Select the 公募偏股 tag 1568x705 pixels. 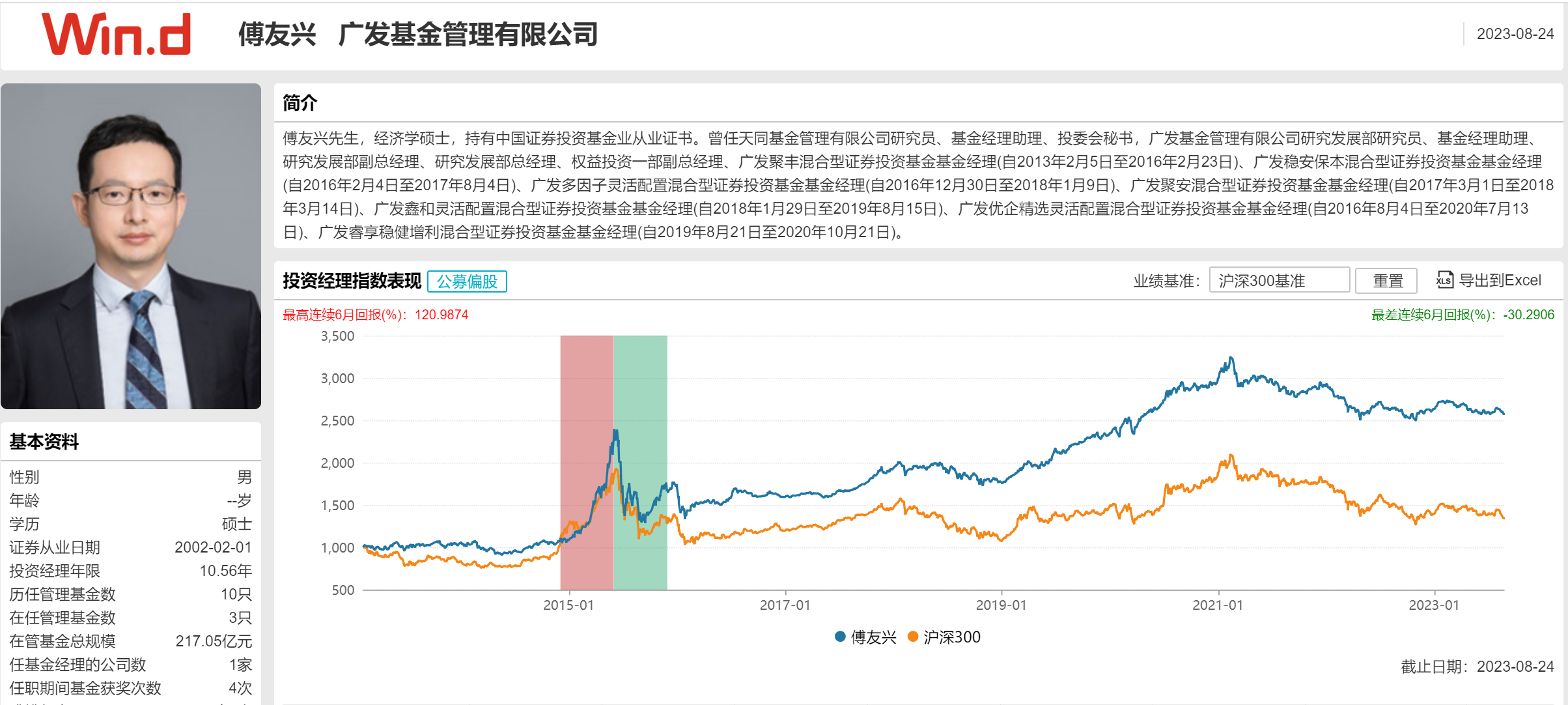pos(467,281)
